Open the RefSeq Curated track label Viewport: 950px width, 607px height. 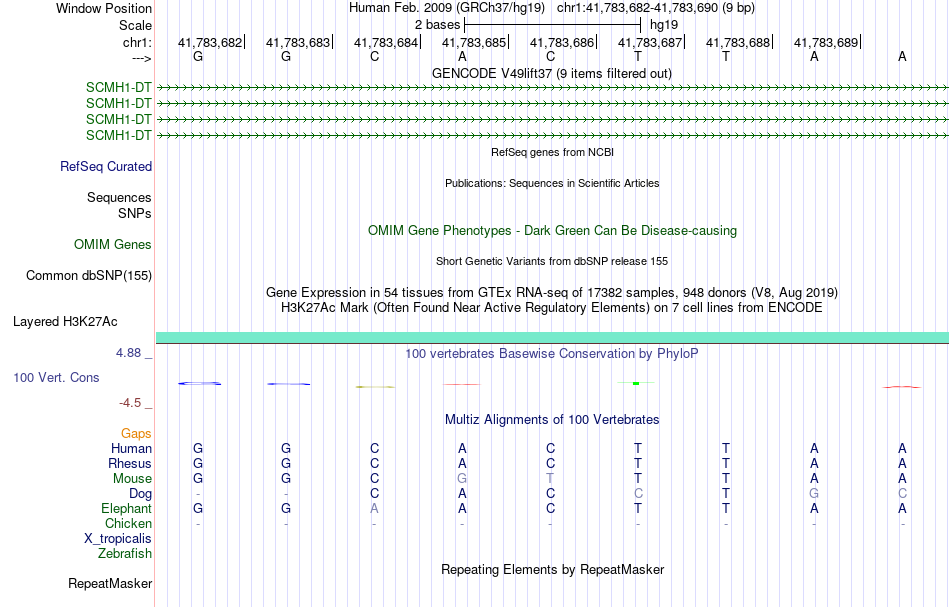(x=106, y=167)
